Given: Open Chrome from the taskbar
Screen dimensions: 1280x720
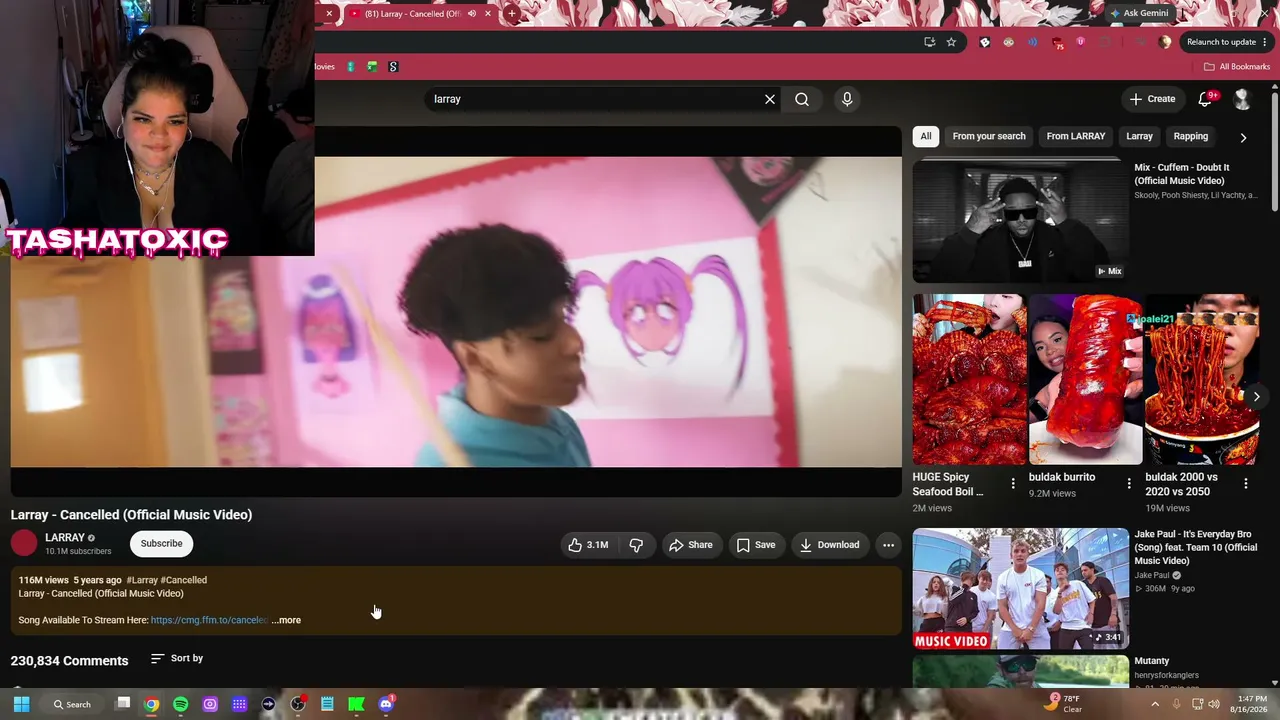Looking at the screenshot, I should coord(152,704).
